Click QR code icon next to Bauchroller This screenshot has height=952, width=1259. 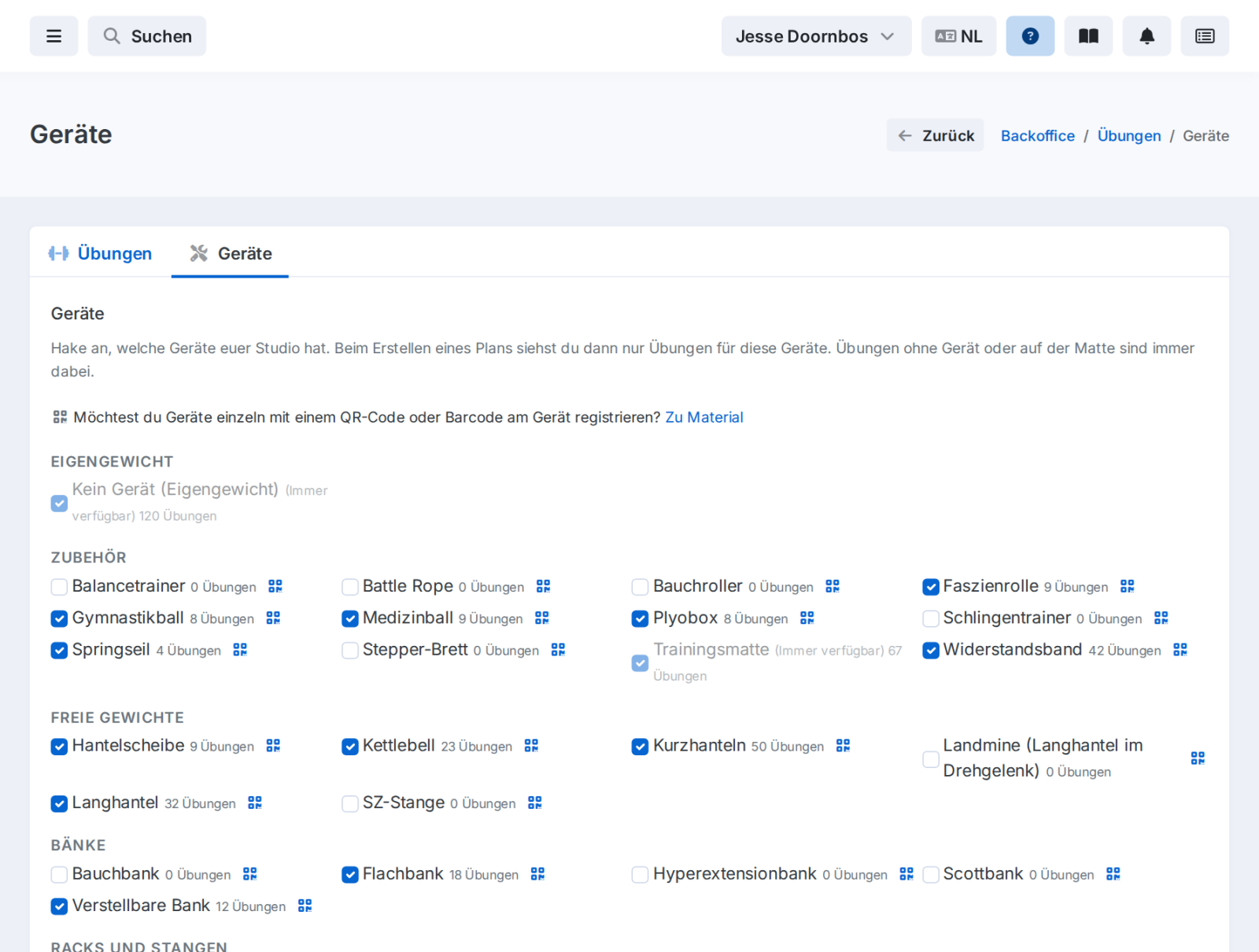coord(833,586)
